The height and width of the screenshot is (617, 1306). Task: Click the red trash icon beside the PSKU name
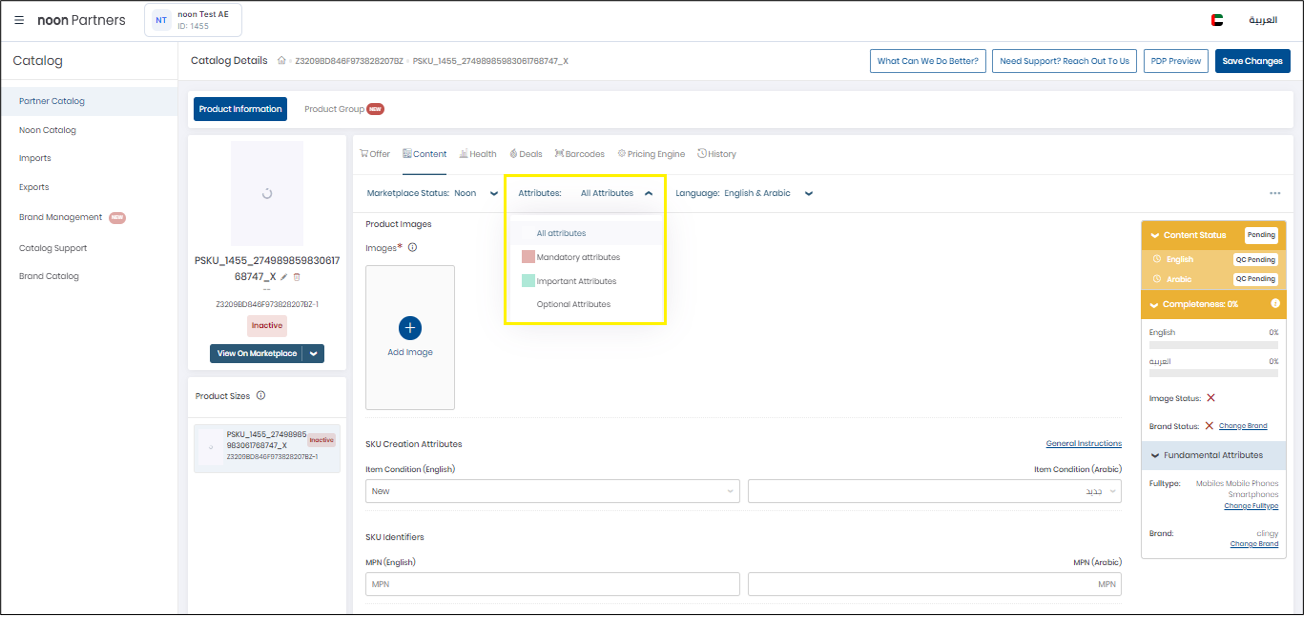[296, 276]
